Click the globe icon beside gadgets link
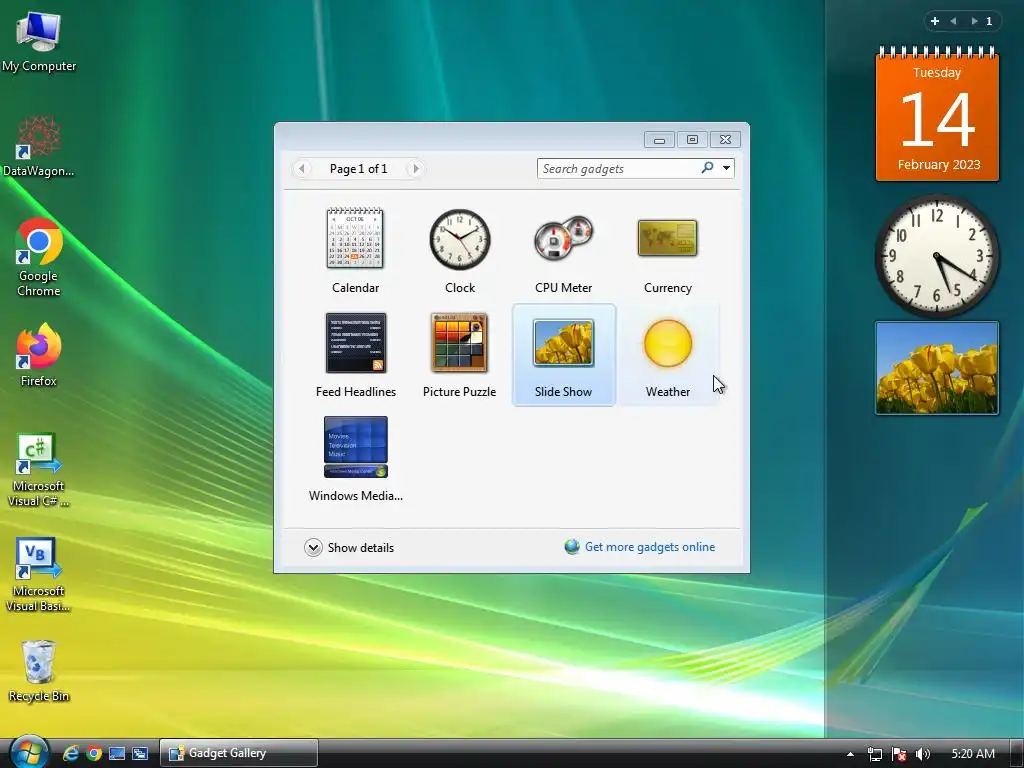This screenshot has height=768, width=1024. 572,547
